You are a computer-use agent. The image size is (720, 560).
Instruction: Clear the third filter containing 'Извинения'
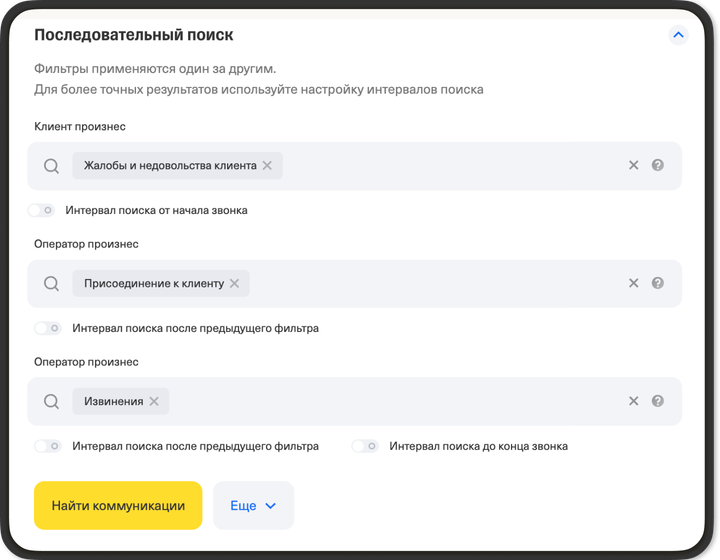(633, 401)
